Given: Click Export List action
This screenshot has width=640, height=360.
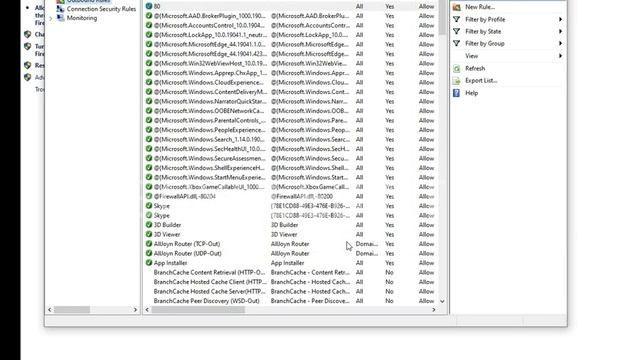Looking at the screenshot, I should point(481,80).
